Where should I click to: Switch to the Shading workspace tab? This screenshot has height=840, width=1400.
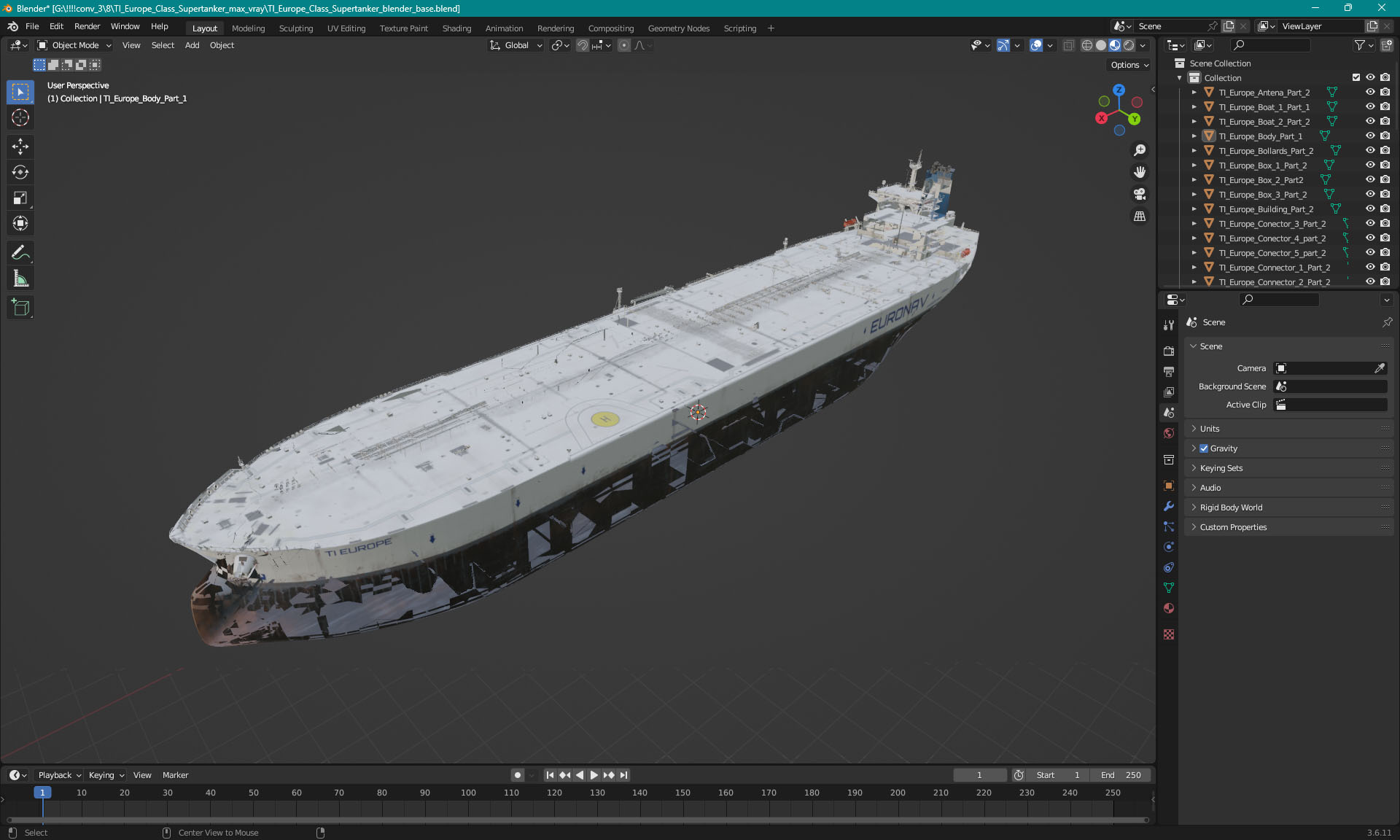coord(456,28)
